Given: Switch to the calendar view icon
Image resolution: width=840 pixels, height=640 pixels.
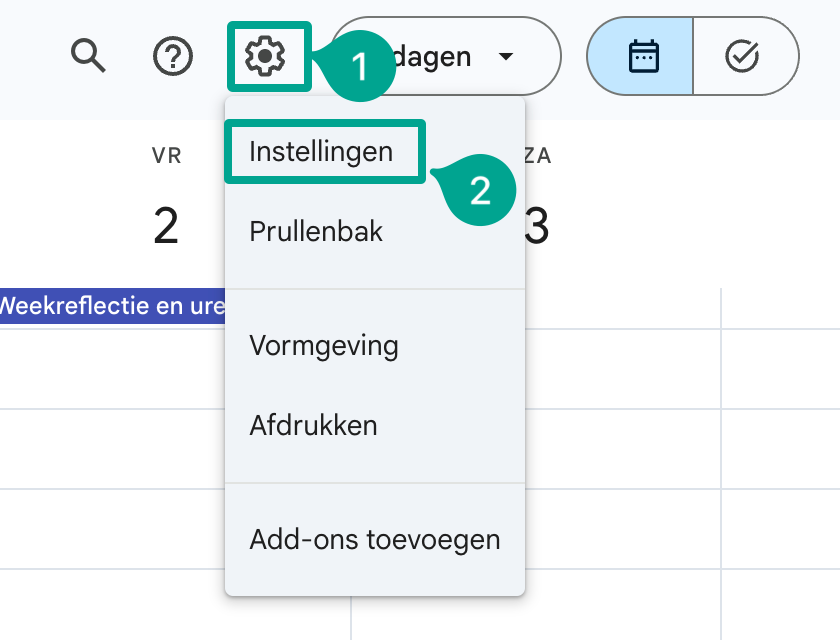Looking at the screenshot, I should (643, 56).
